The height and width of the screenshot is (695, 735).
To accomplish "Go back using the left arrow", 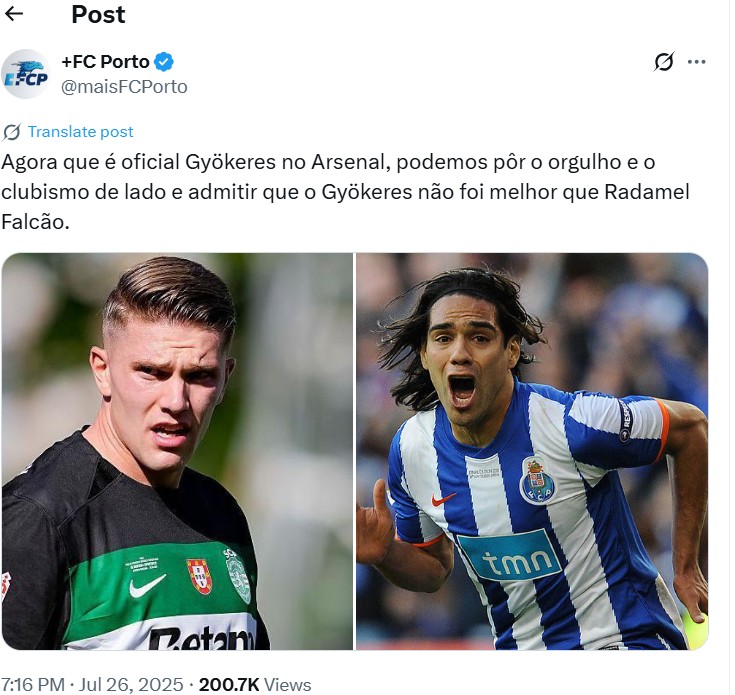I will 13,14.
